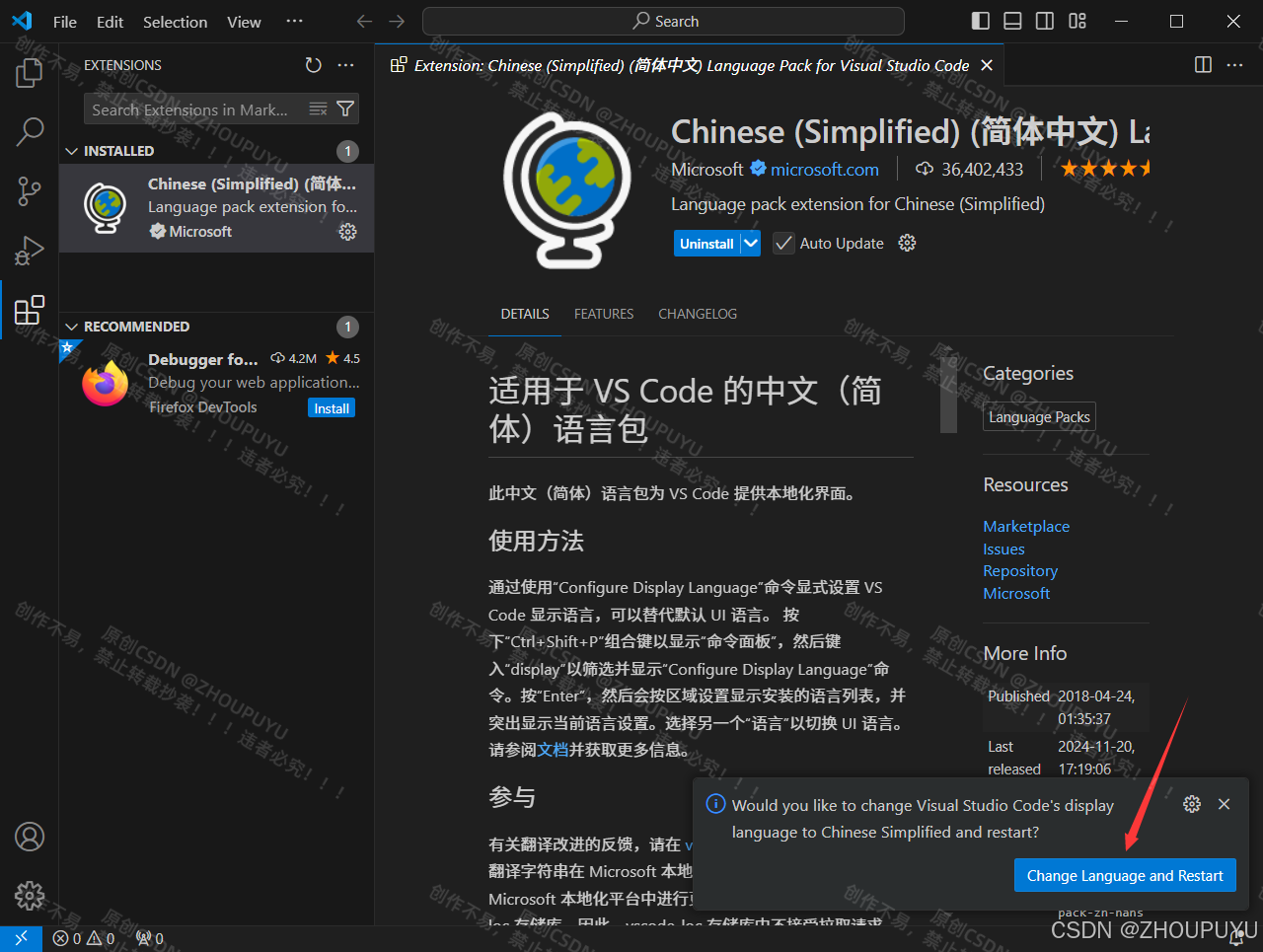Open manage gear for Chinese extension in list
This screenshot has width=1263, height=952.
pos(347,232)
